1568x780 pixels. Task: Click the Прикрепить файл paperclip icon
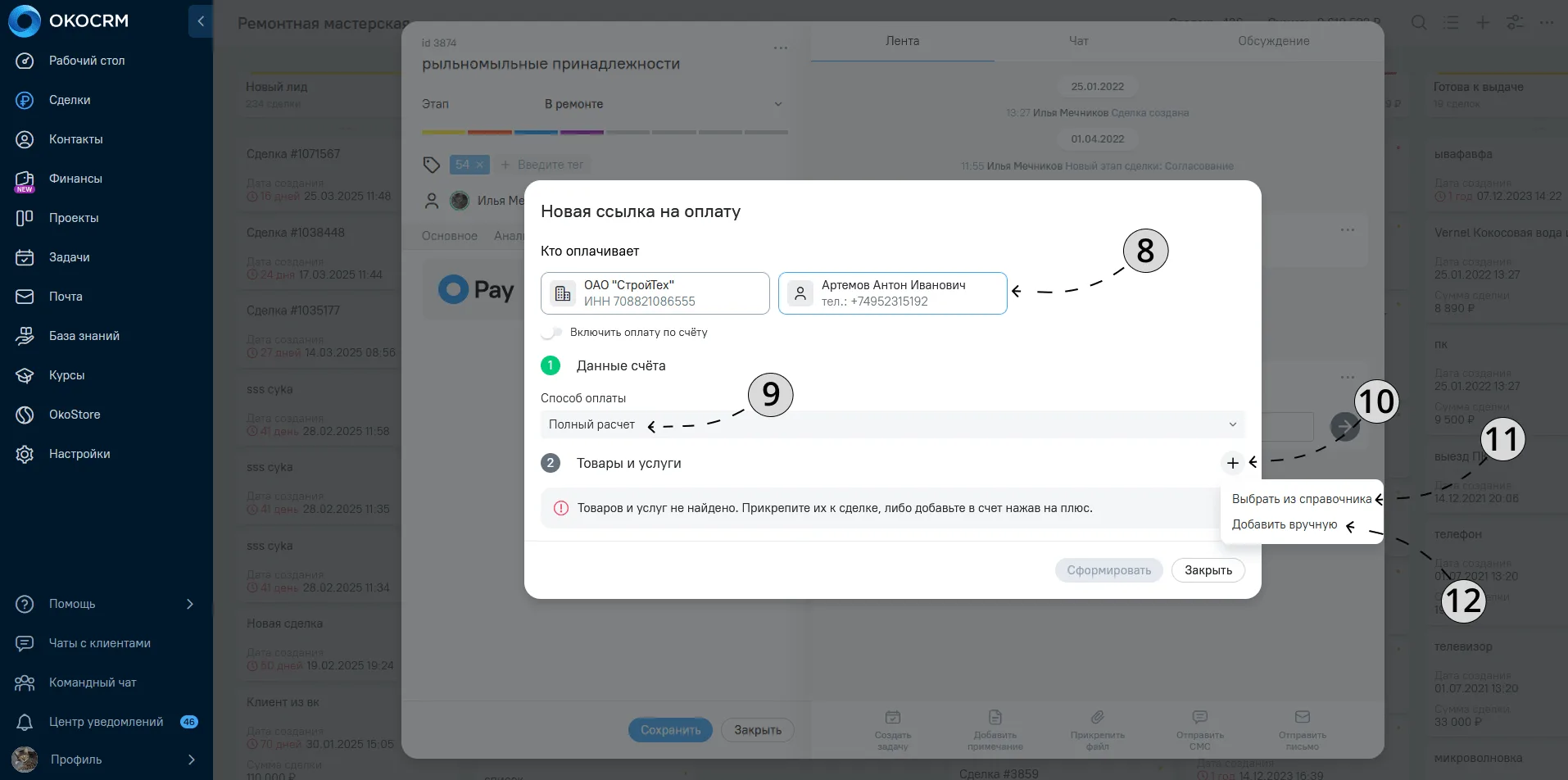(1098, 718)
